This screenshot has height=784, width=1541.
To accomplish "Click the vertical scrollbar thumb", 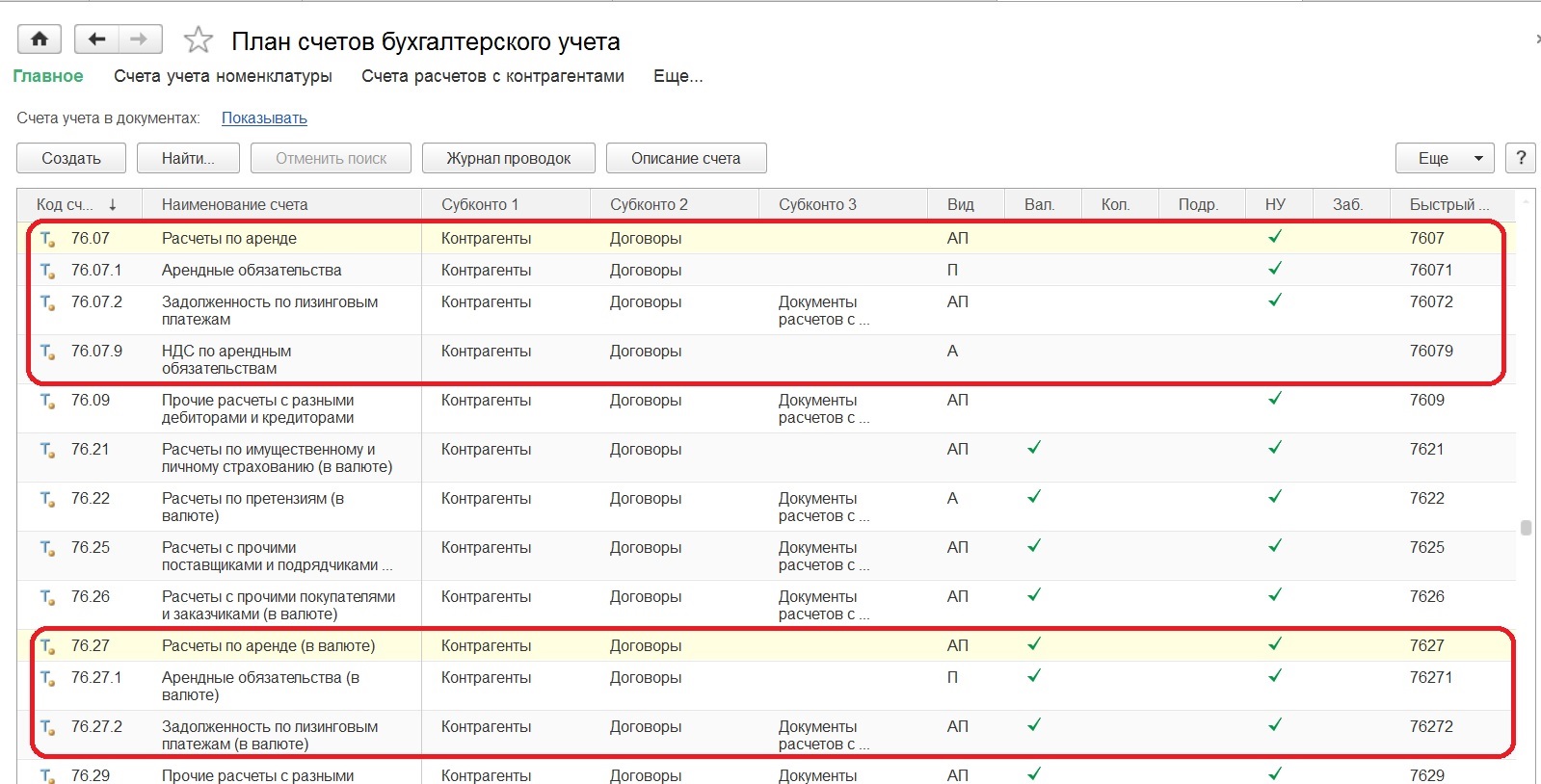I will point(1526,528).
